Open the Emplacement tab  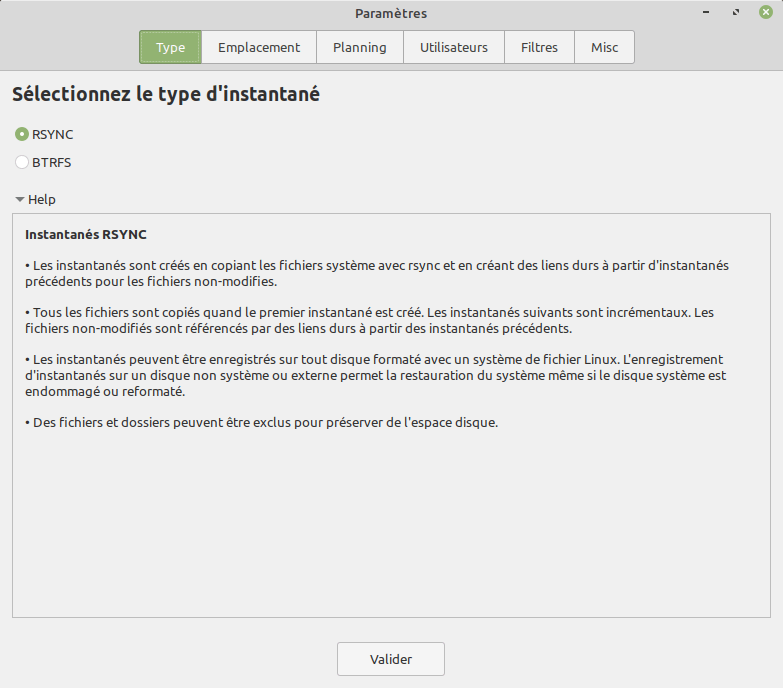259,47
